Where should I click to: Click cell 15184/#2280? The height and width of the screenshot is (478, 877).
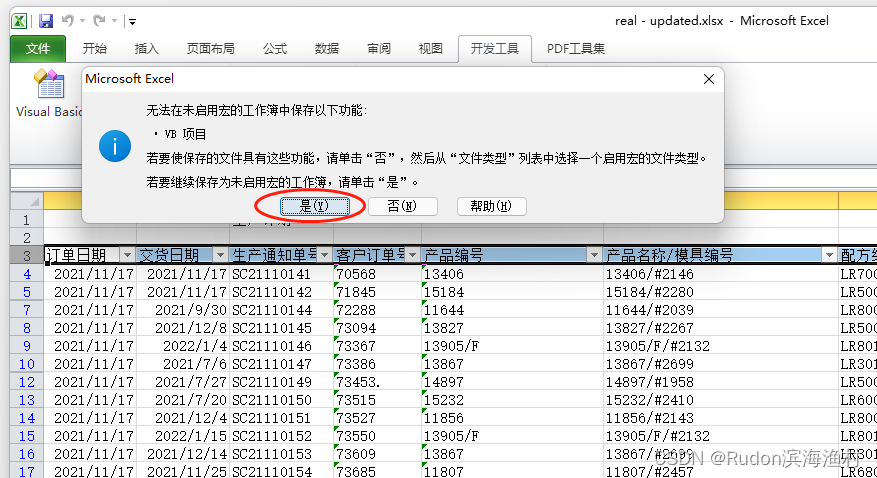721,292
